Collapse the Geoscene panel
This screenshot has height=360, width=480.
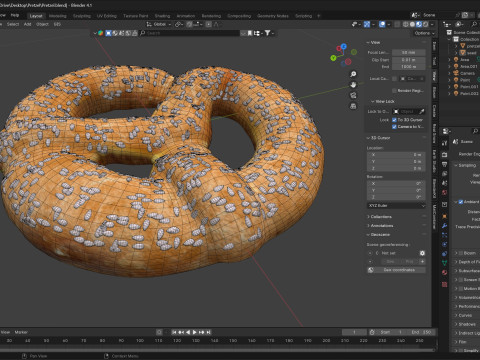tap(368, 235)
